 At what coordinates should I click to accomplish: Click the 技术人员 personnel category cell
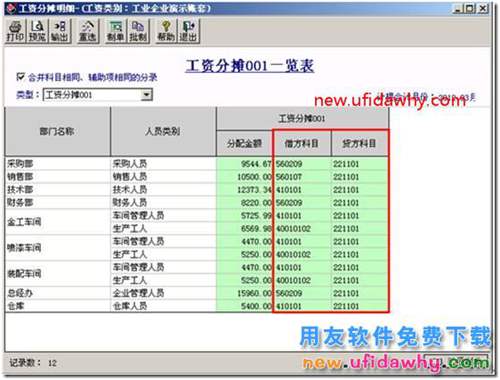(x=163, y=190)
